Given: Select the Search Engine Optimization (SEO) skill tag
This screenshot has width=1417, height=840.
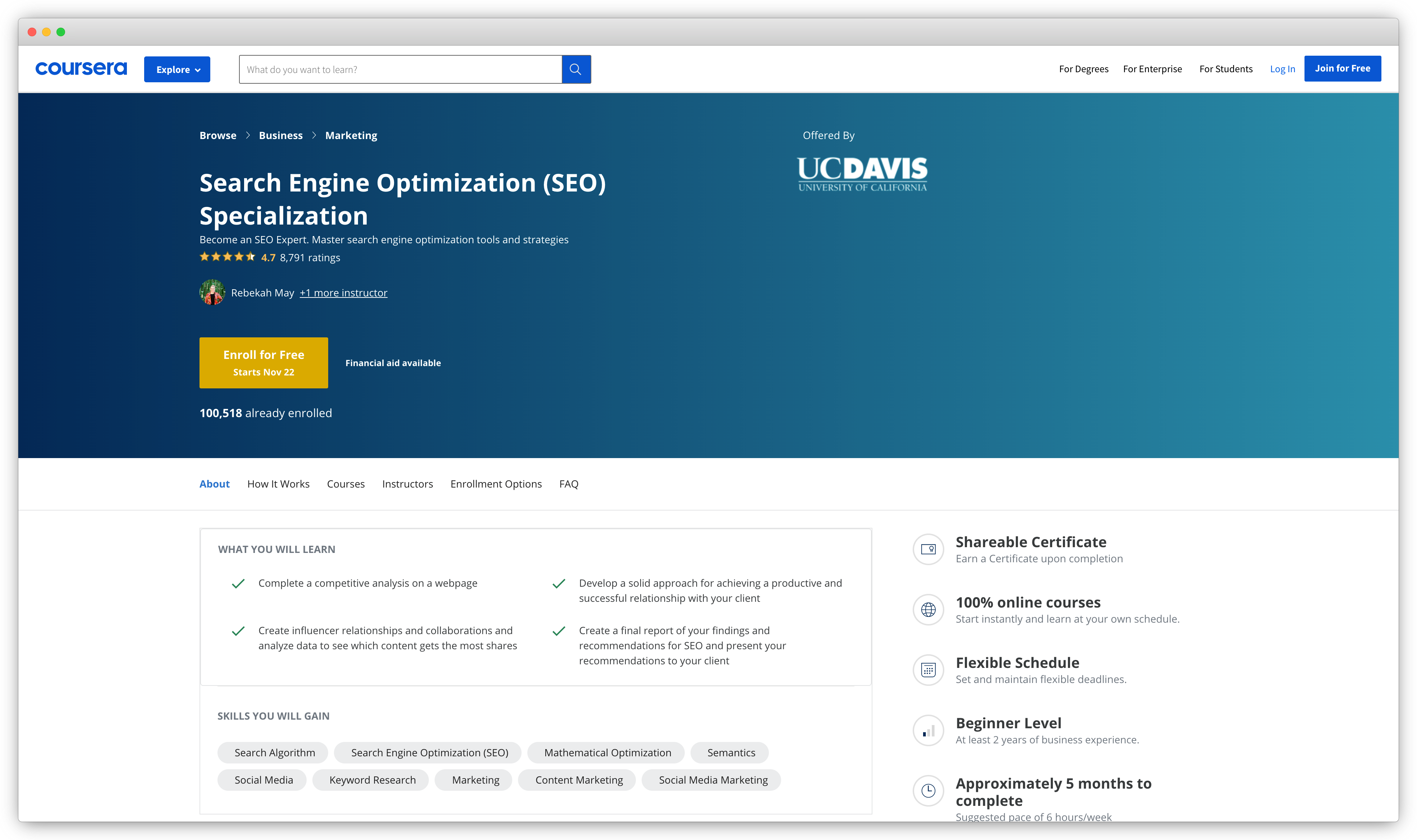Looking at the screenshot, I should (x=428, y=752).
